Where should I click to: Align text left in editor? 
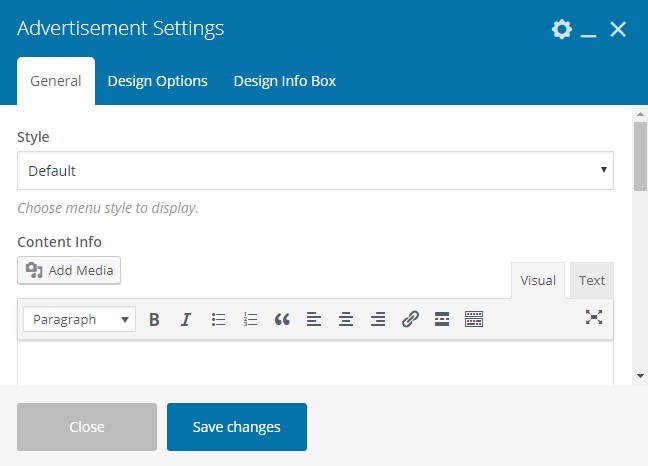click(x=314, y=319)
